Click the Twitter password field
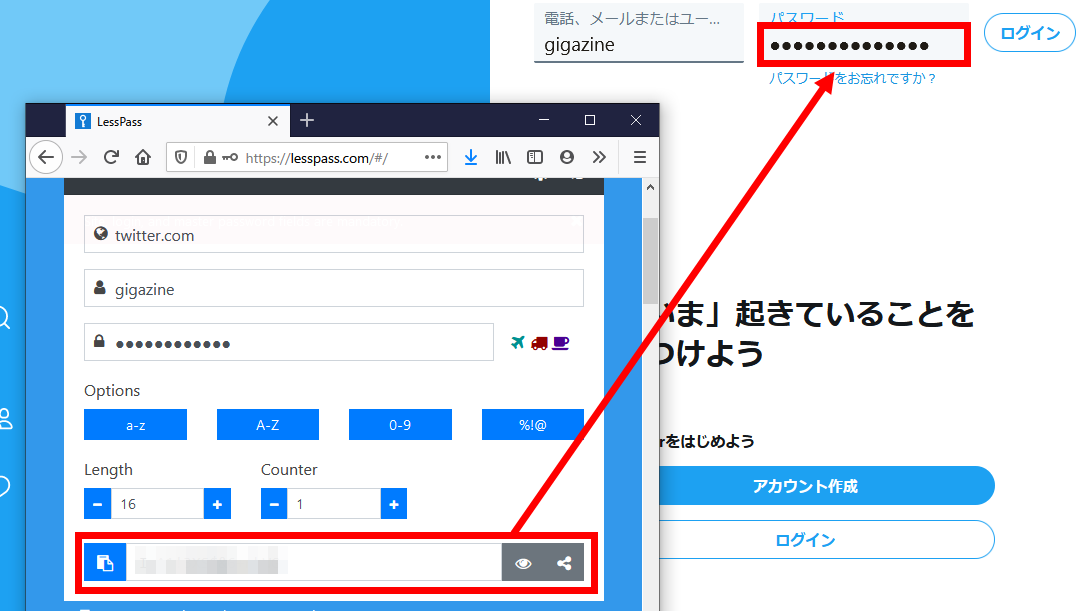This screenshot has width=1087, height=611. click(x=863, y=45)
